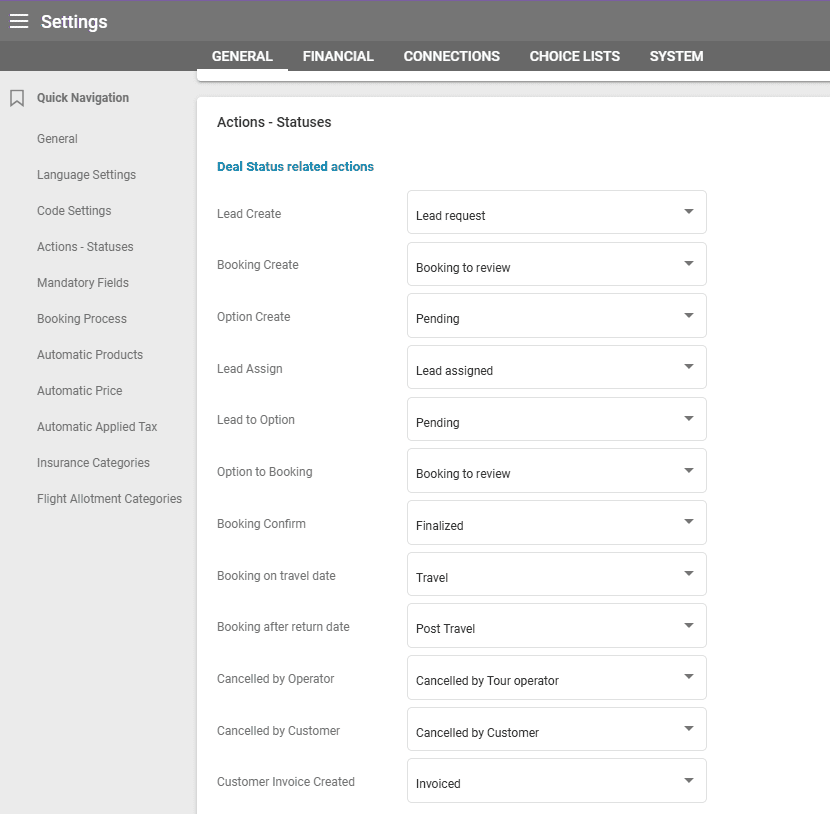The width and height of the screenshot is (830, 814).
Task: Expand the Booking on travel date dropdown
Action: tap(556, 575)
